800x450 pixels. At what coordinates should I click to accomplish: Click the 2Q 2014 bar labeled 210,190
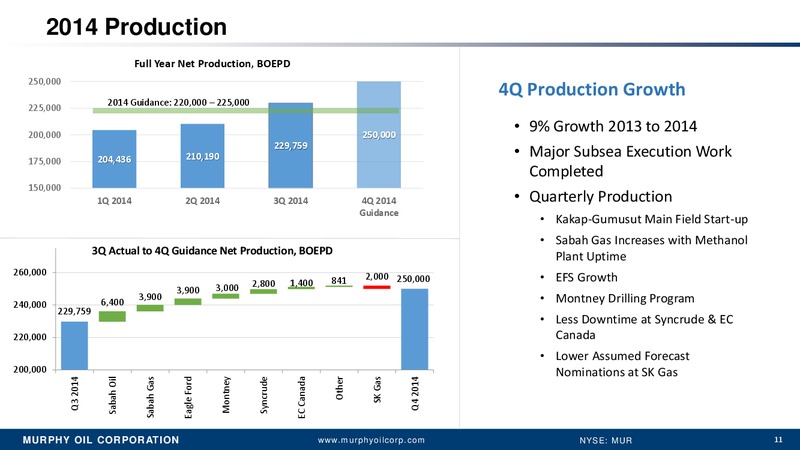pos(203,156)
